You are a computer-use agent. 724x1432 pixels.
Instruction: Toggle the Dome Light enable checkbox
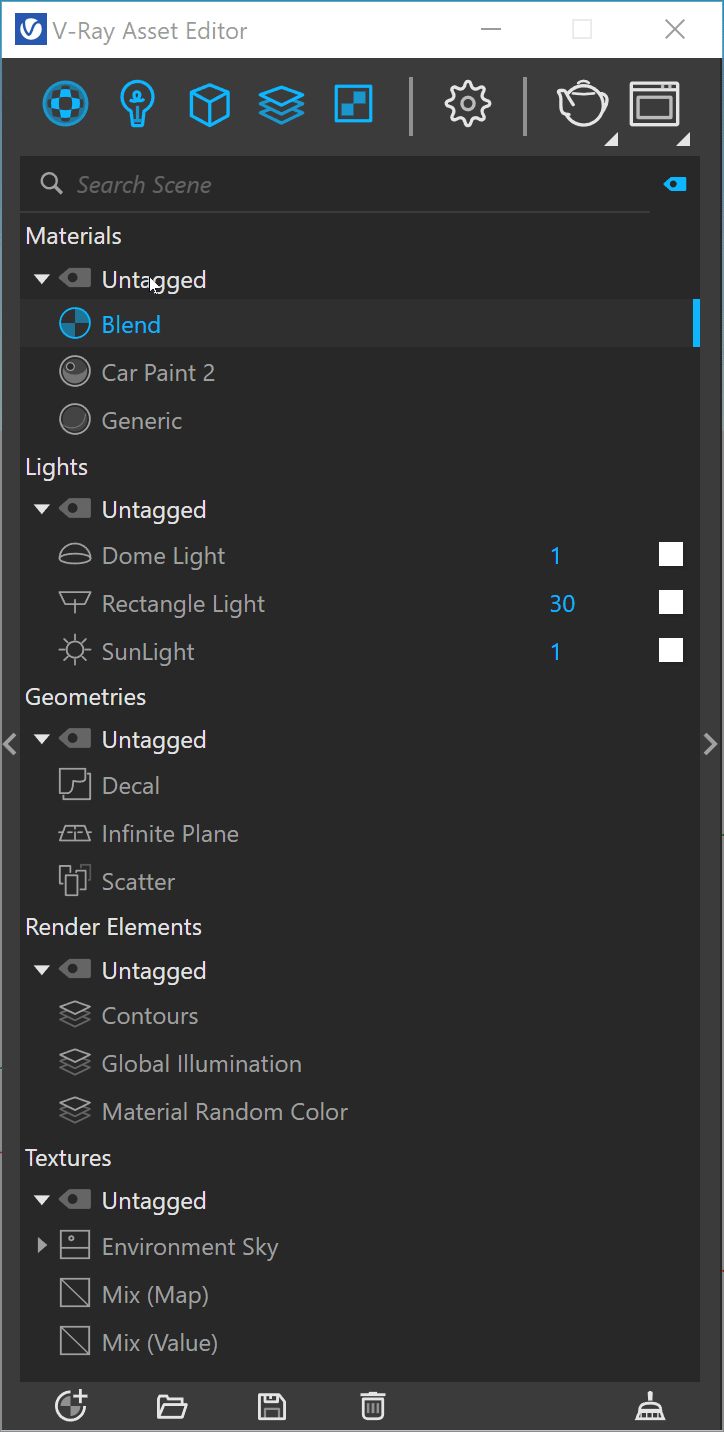[671, 555]
